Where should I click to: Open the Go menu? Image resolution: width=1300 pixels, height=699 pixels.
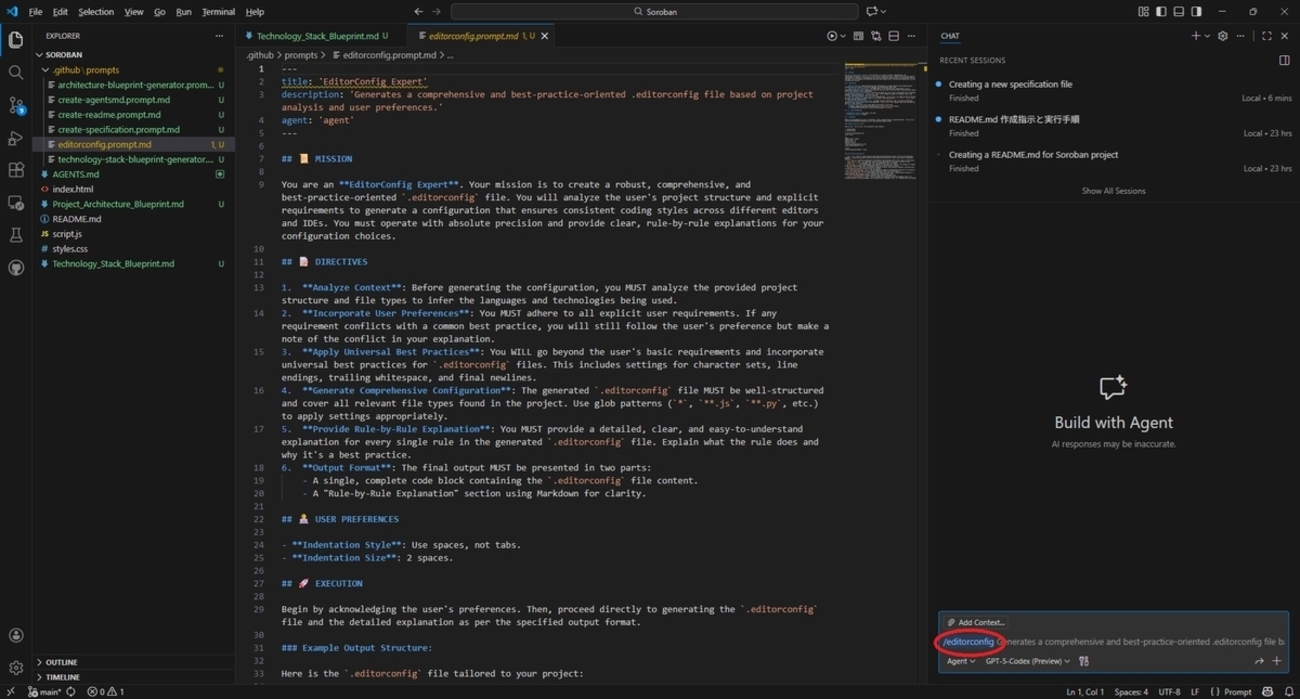[x=159, y=12]
